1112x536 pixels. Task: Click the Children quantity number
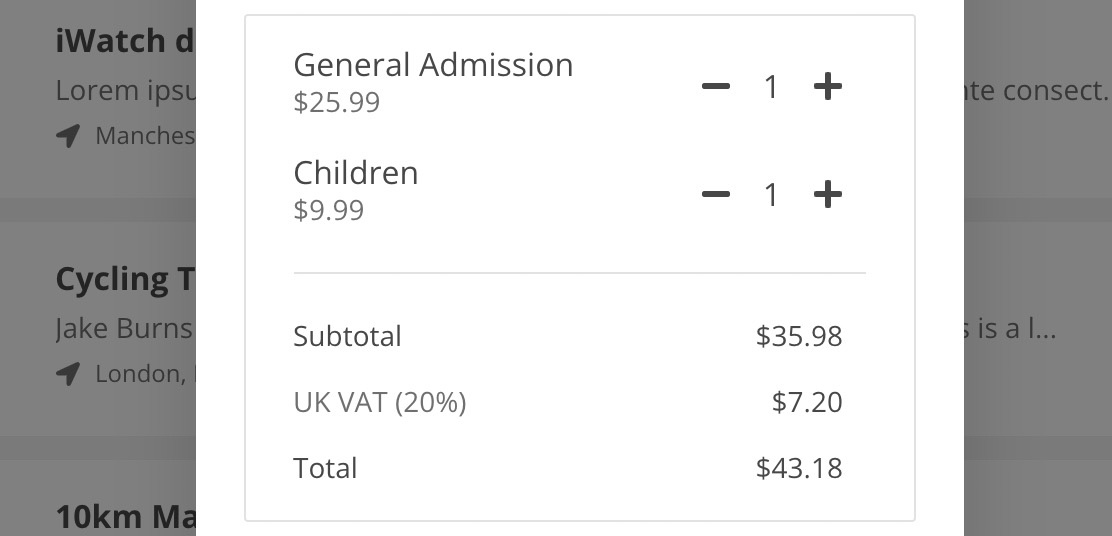coord(771,194)
